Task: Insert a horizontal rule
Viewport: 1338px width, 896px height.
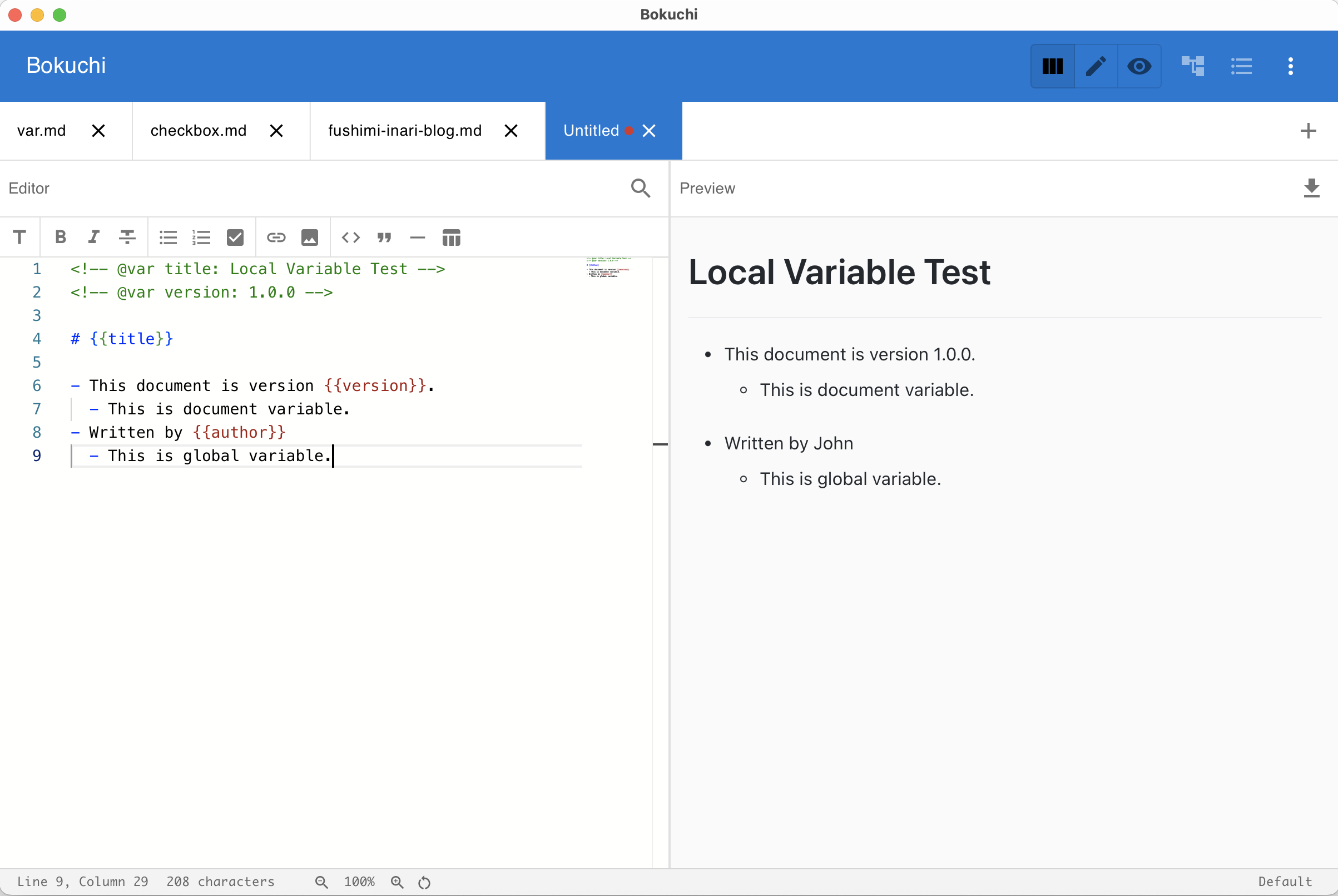Action: [x=418, y=237]
